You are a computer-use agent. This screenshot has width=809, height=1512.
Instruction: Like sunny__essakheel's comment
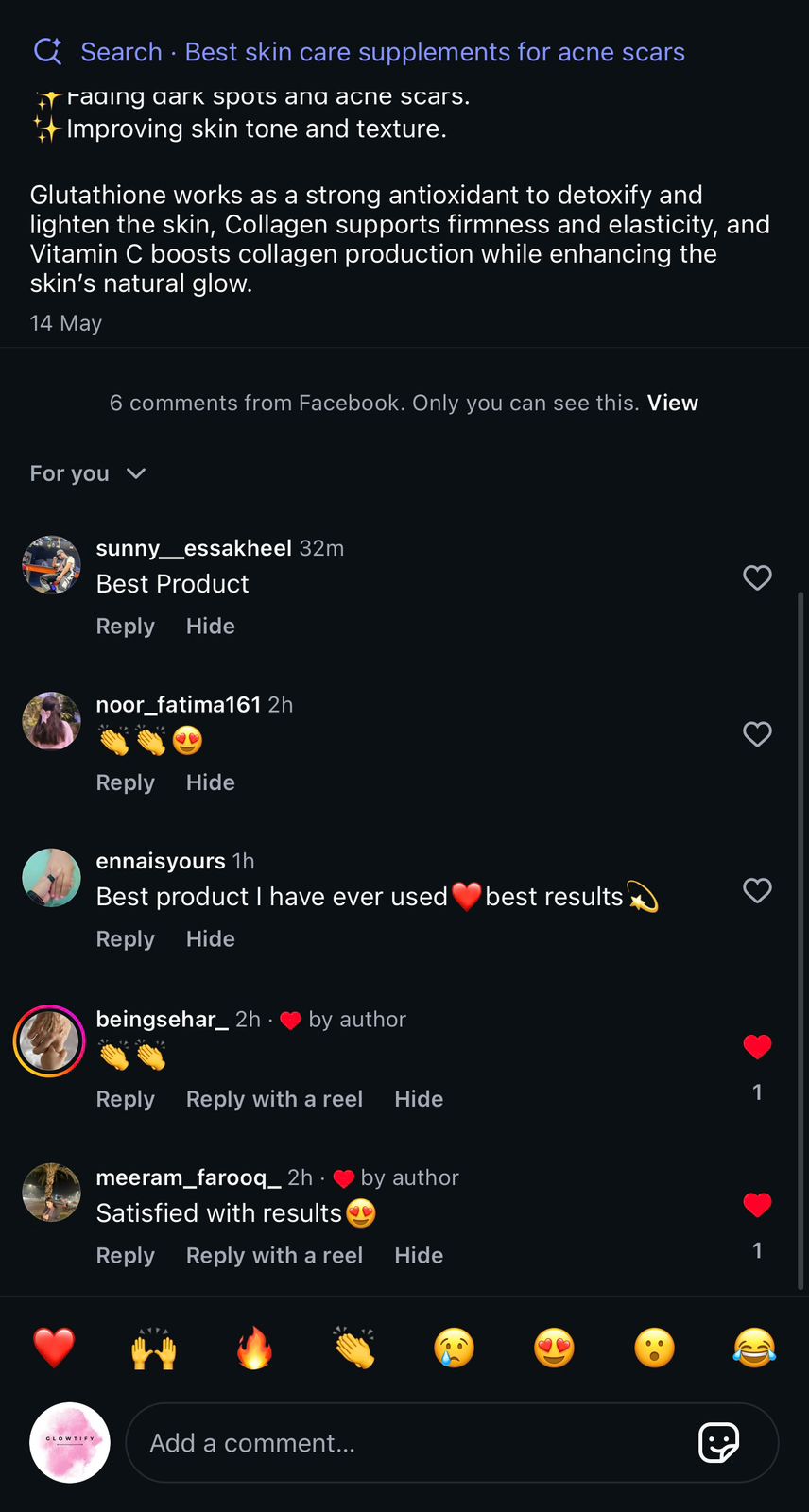[757, 577]
